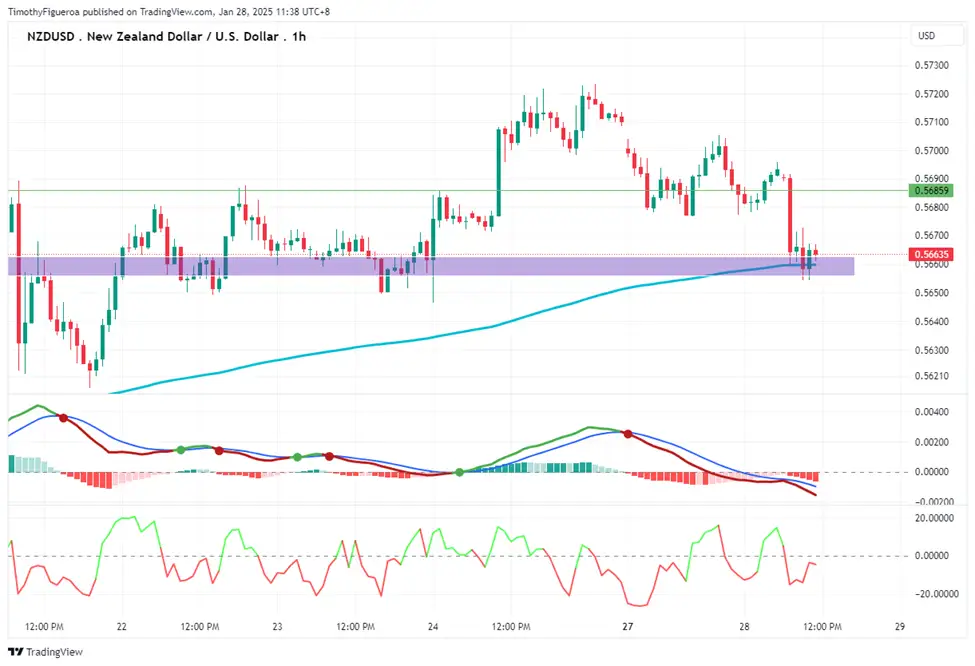Click the 0.56500 price axis label
This screenshot has height=666, width=975.
pyautogui.click(x=931, y=292)
